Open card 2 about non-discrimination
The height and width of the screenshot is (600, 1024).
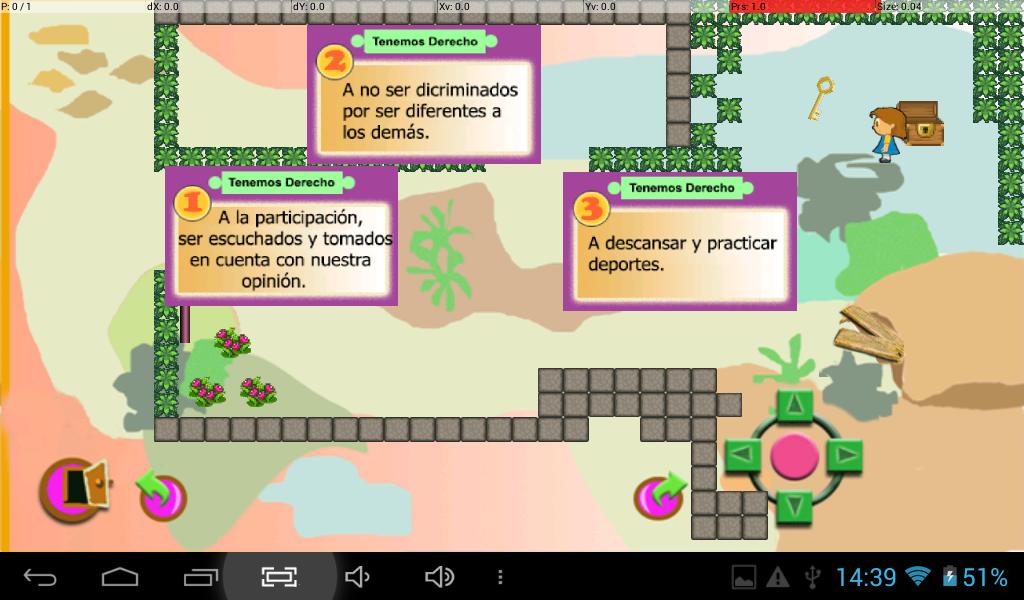423,94
